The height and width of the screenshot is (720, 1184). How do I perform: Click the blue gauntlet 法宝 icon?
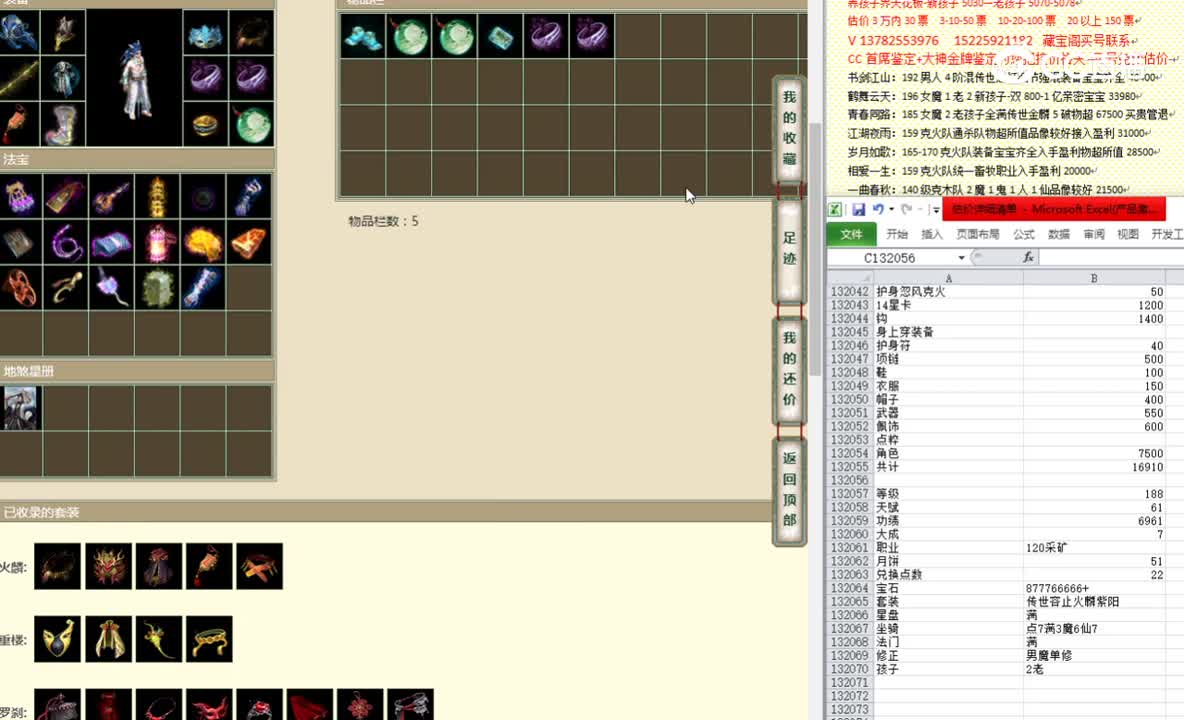tap(249, 197)
